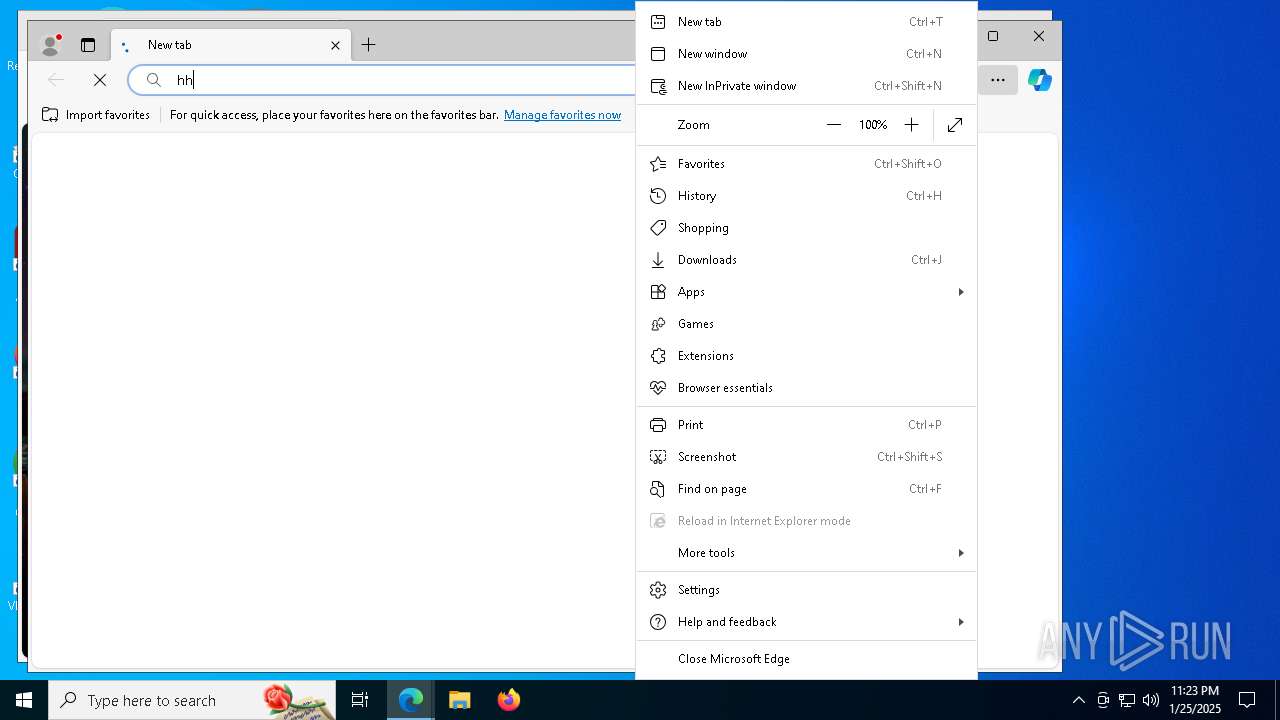Screen dimensions: 1280x720
Task: Open the notification center icon
Action: [x=1247, y=700]
